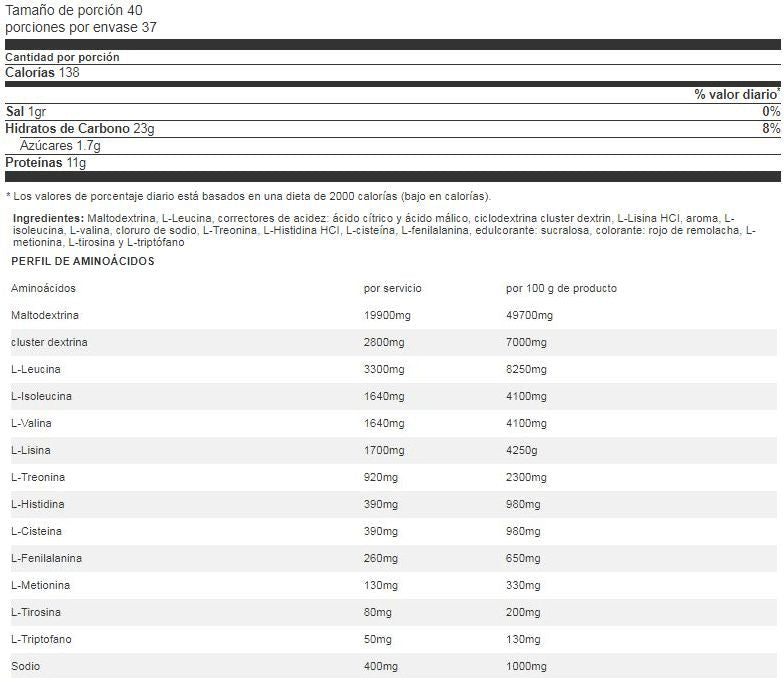Click the '8250mg' value
Viewport: 784px width, 678px height.
point(526,369)
